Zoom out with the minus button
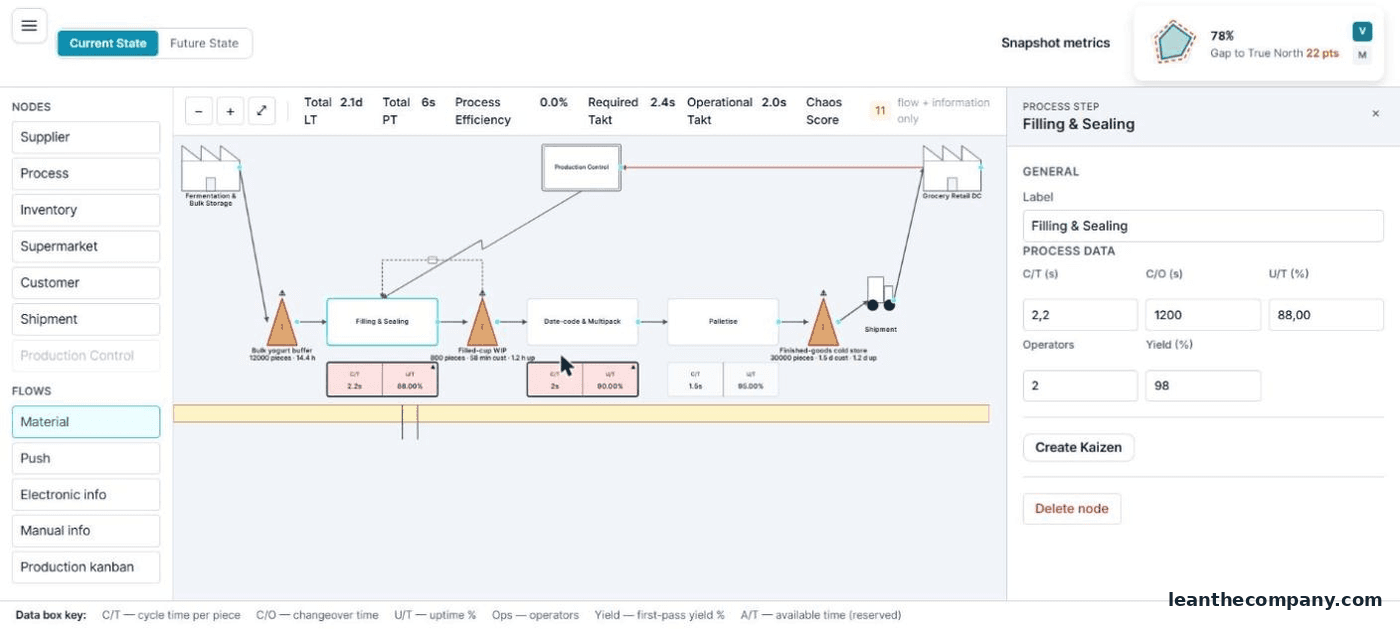 198,111
